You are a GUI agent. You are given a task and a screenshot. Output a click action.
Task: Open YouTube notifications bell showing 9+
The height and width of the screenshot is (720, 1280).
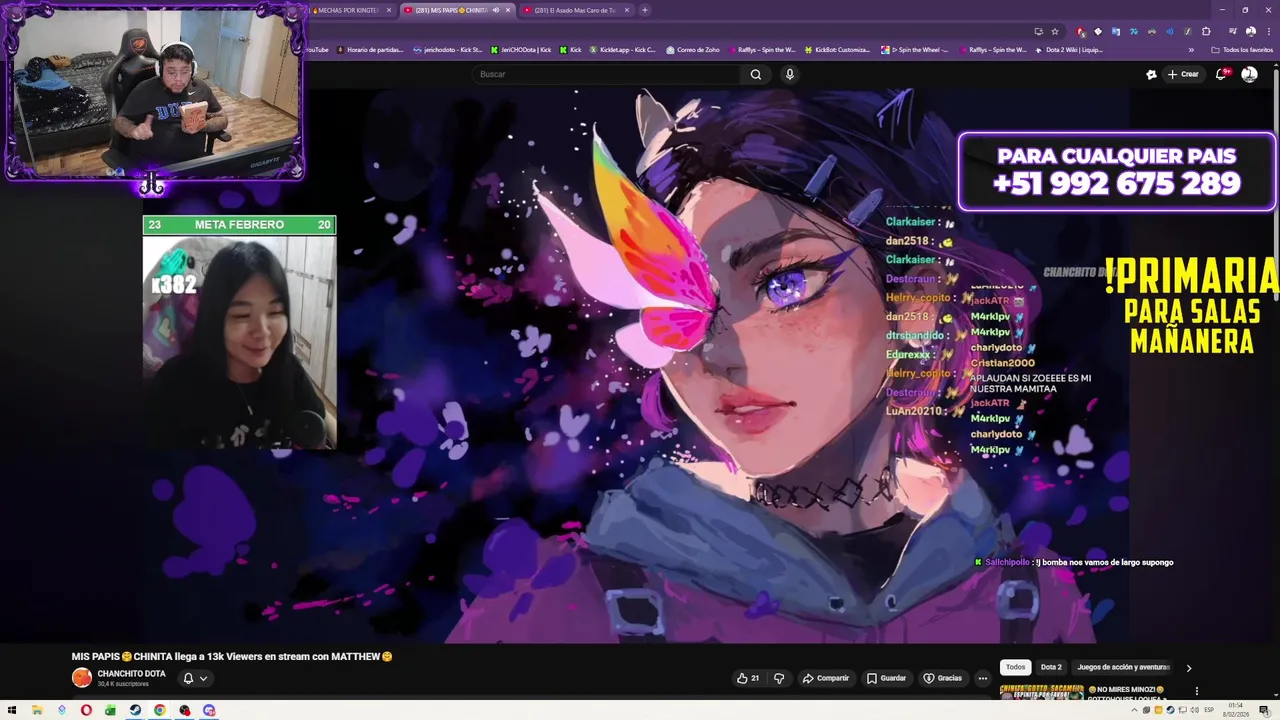tap(1221, 74)
